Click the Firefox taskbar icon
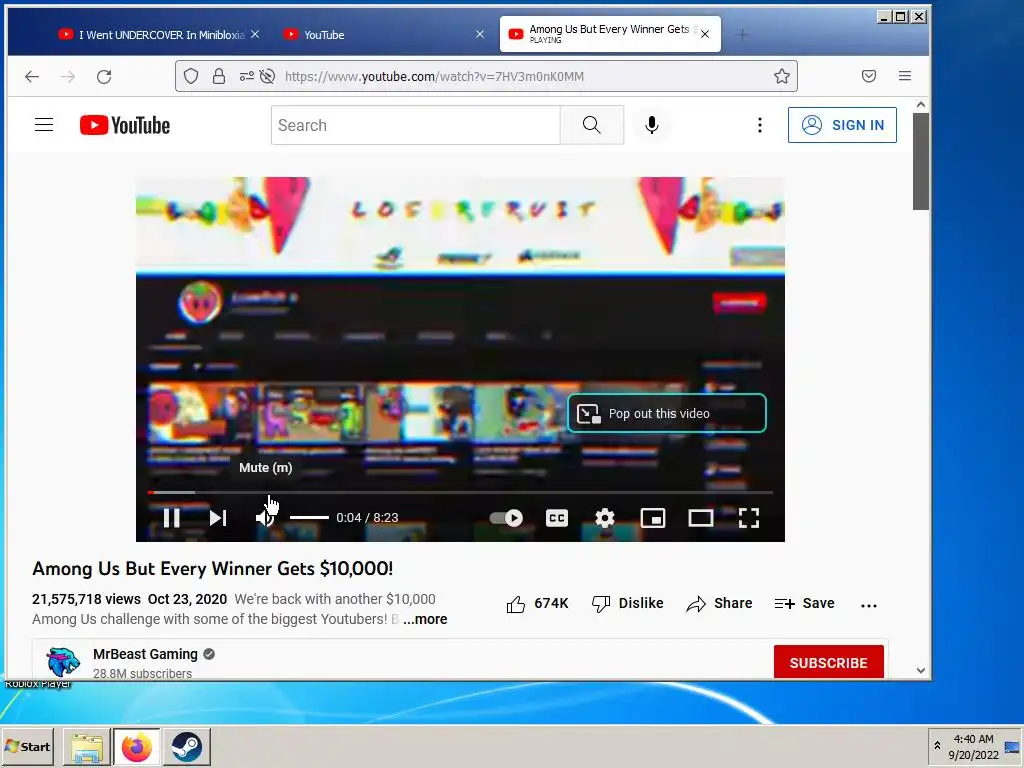Viewport: 1024px width, 768px height. coord(136,746)
